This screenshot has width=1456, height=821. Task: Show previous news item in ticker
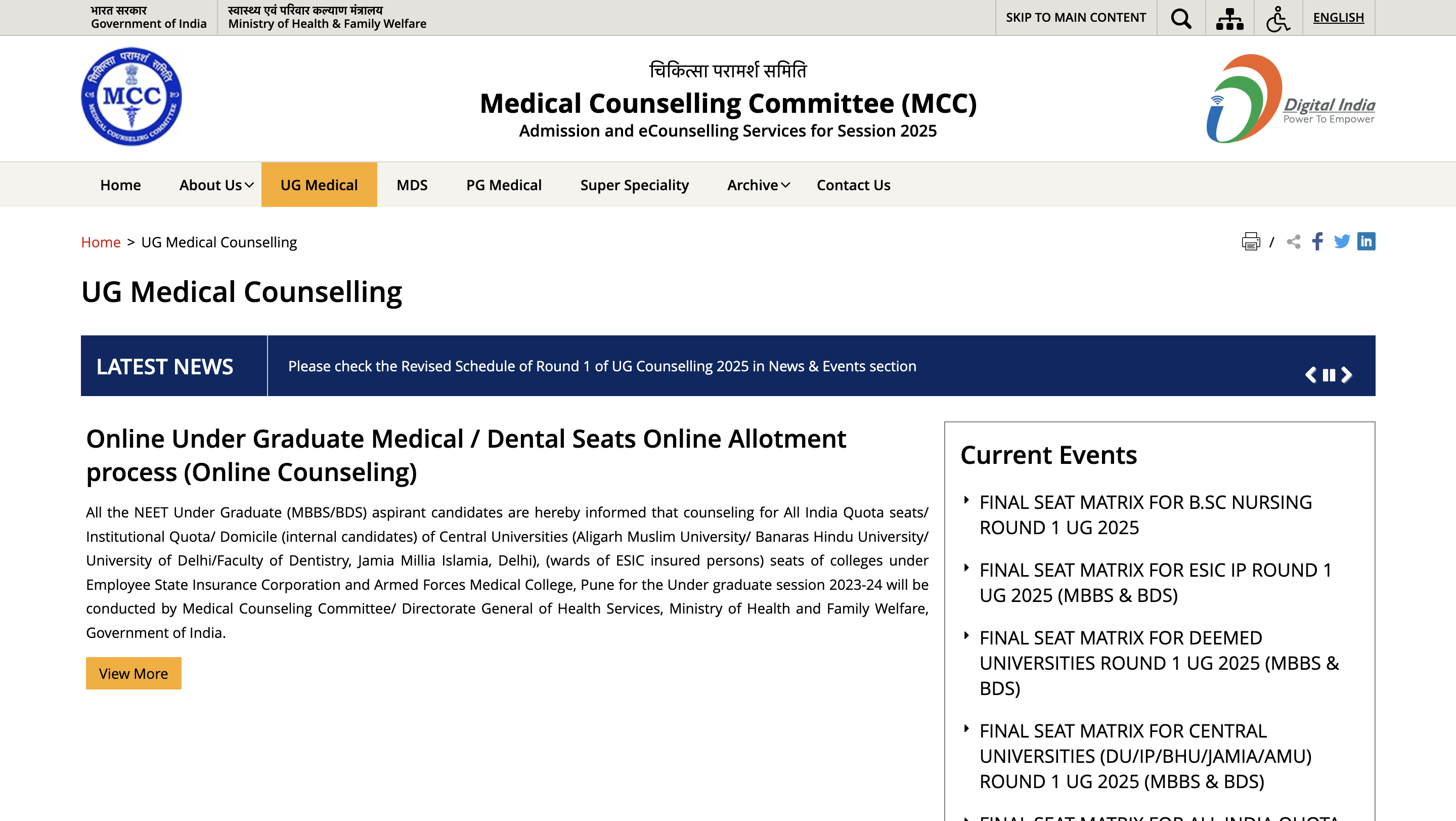1311,375
